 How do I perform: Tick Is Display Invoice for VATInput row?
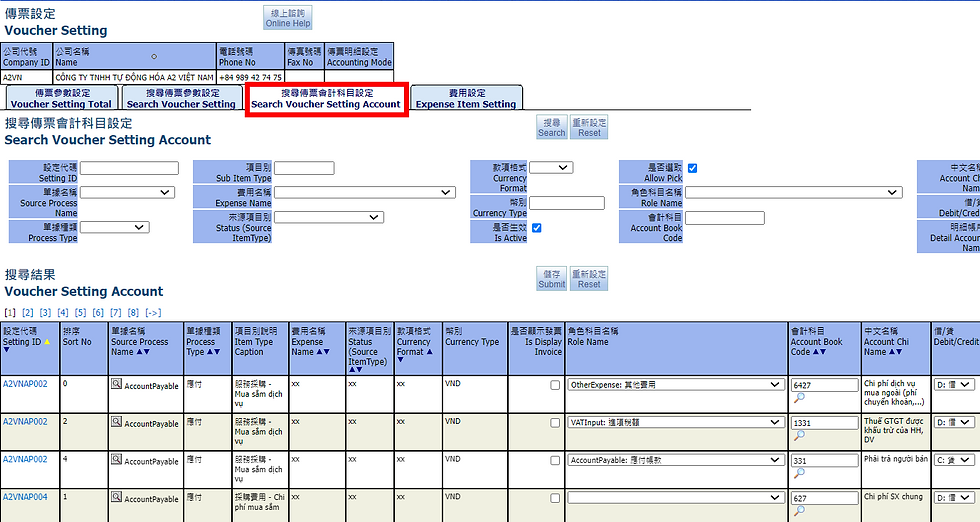555,423
